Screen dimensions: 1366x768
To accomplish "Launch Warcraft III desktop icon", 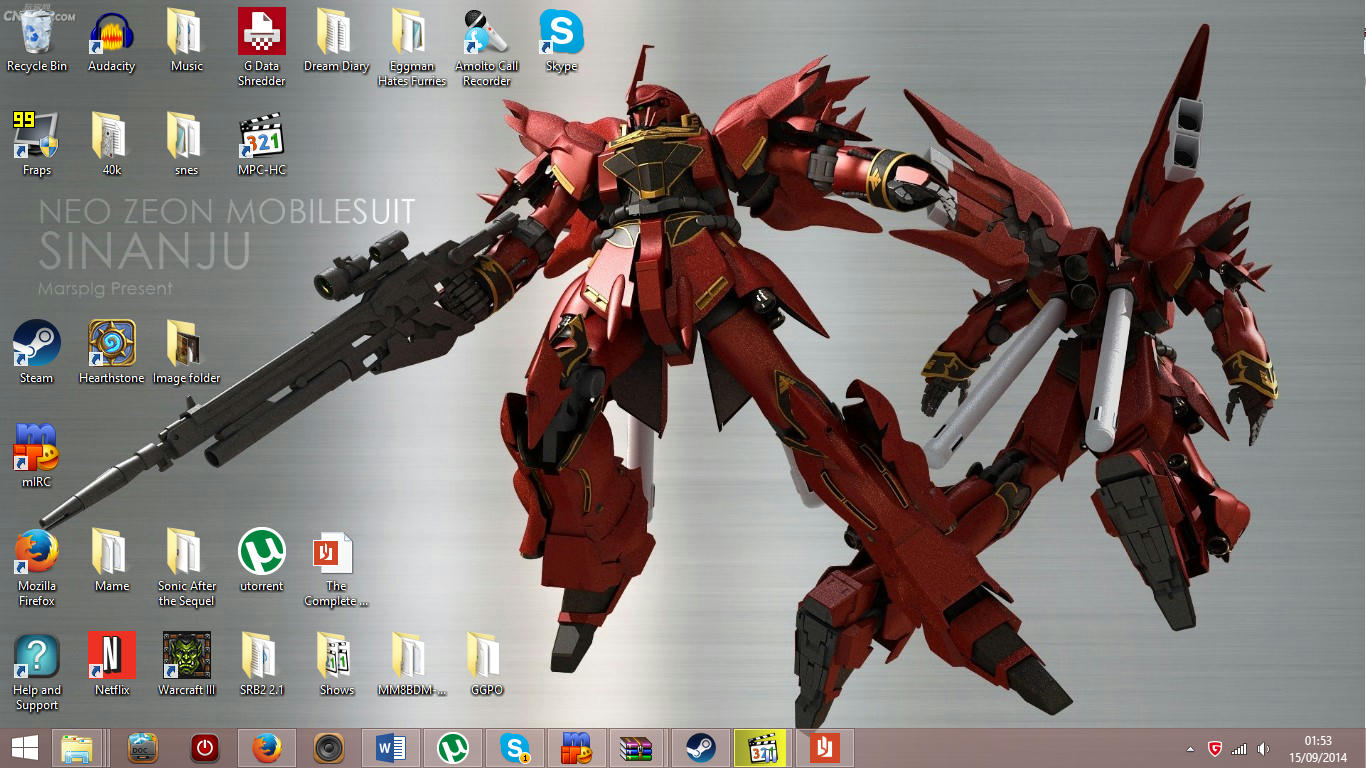I will pyautogui.click(x=186, y=665).
